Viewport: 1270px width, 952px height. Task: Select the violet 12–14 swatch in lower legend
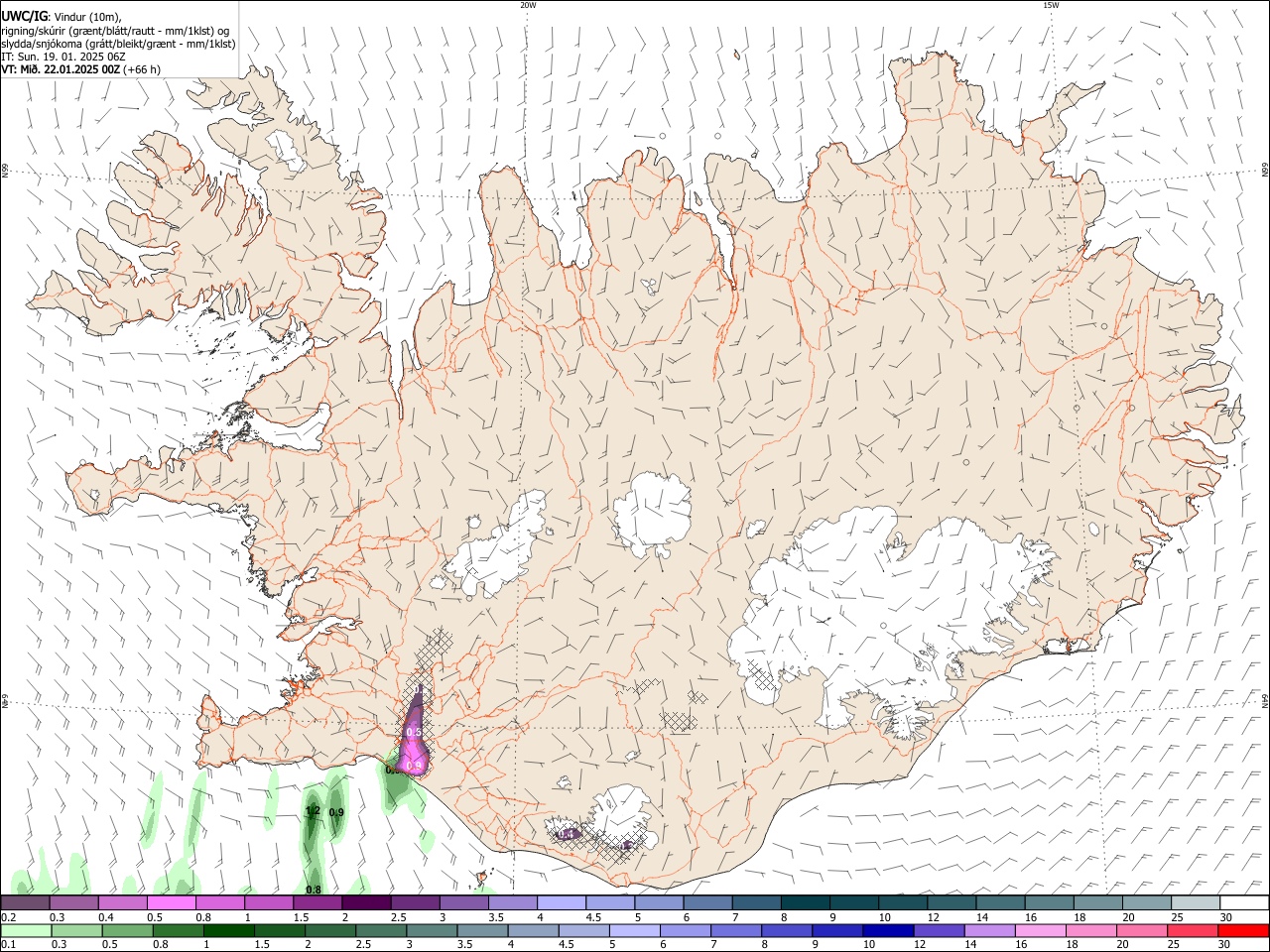(939, 931)
